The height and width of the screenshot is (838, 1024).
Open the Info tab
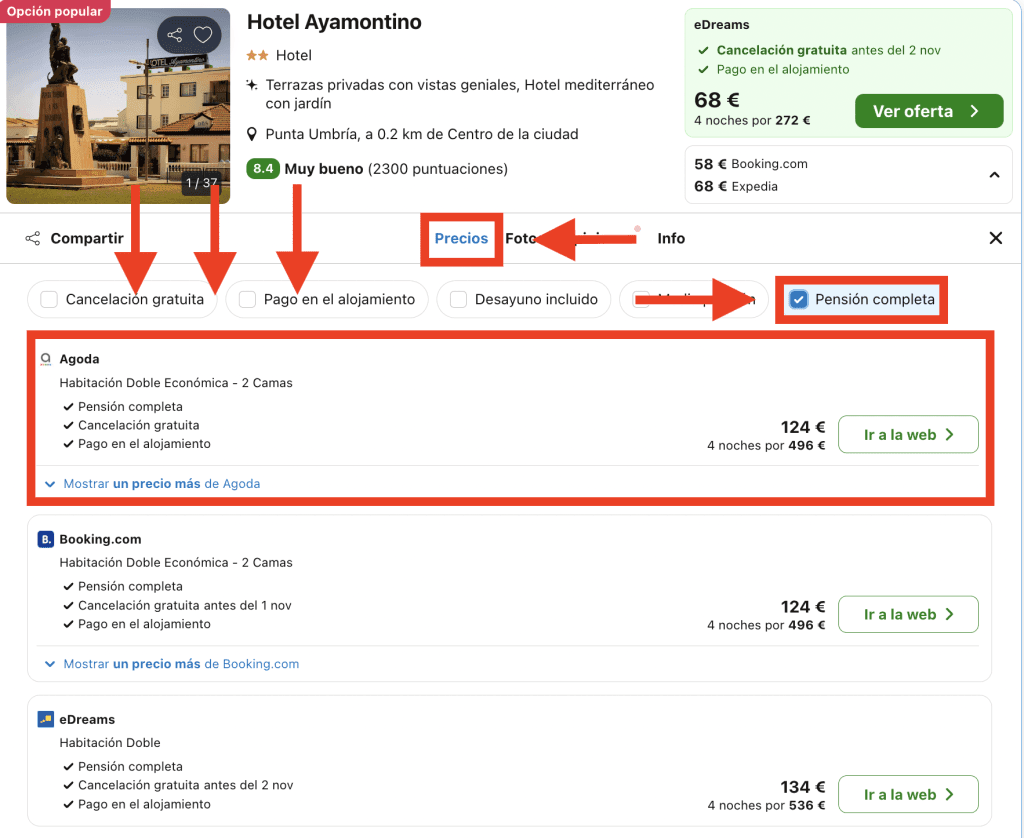tap(671, 238)
